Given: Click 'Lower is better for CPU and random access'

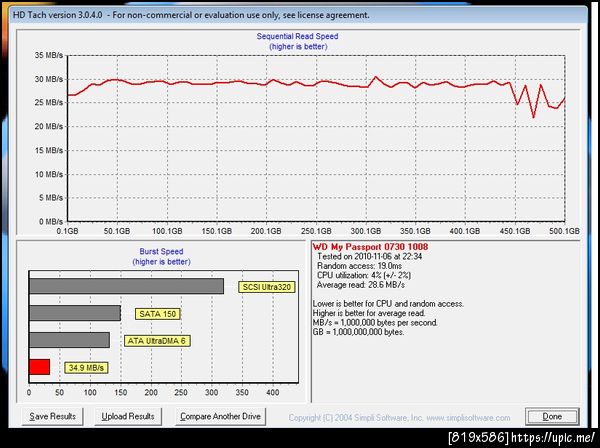Looking at the screenshot, I should (388, 304).
